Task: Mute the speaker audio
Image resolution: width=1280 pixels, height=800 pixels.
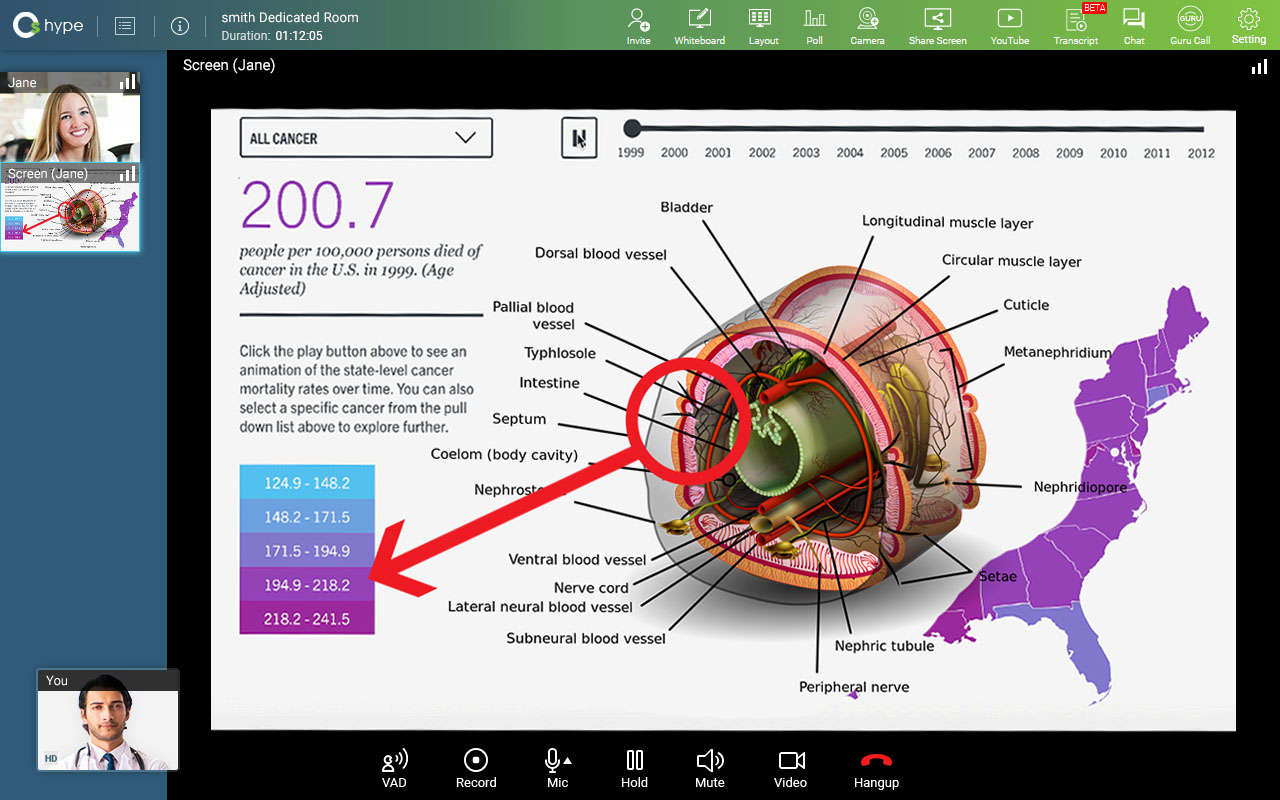Action: tap(710, 768)
